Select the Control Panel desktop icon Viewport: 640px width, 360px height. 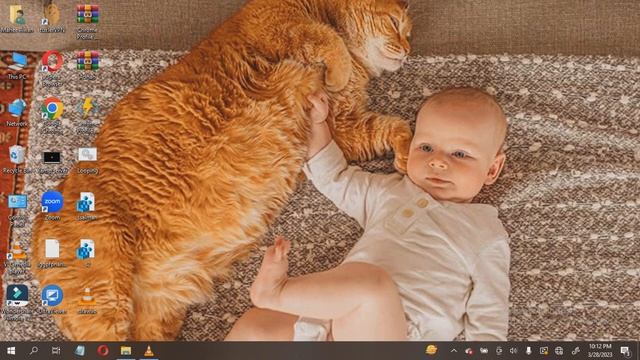click(17, 202)
